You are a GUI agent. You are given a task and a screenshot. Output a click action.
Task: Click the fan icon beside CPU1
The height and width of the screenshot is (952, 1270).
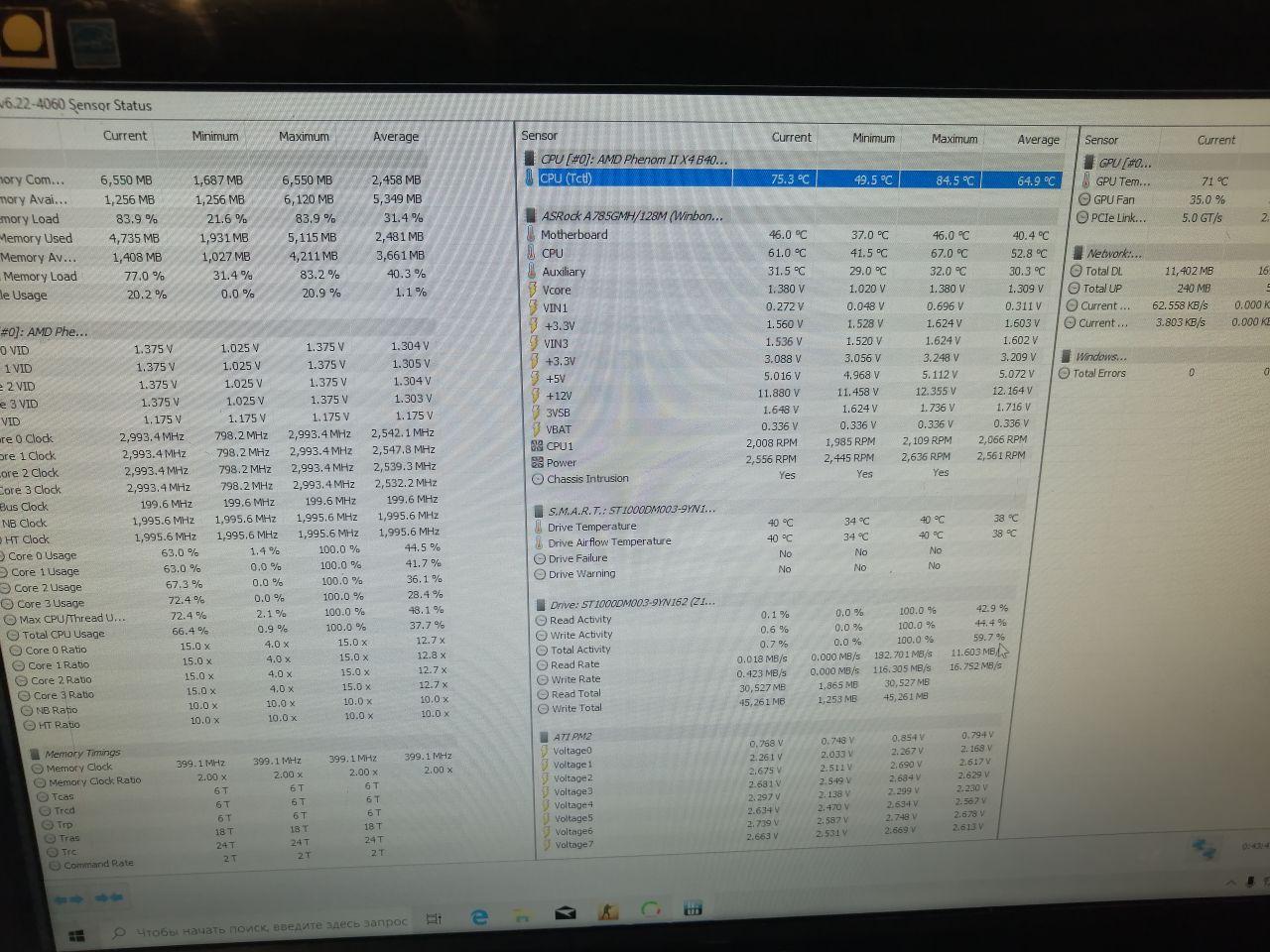[x=537, y=446]
